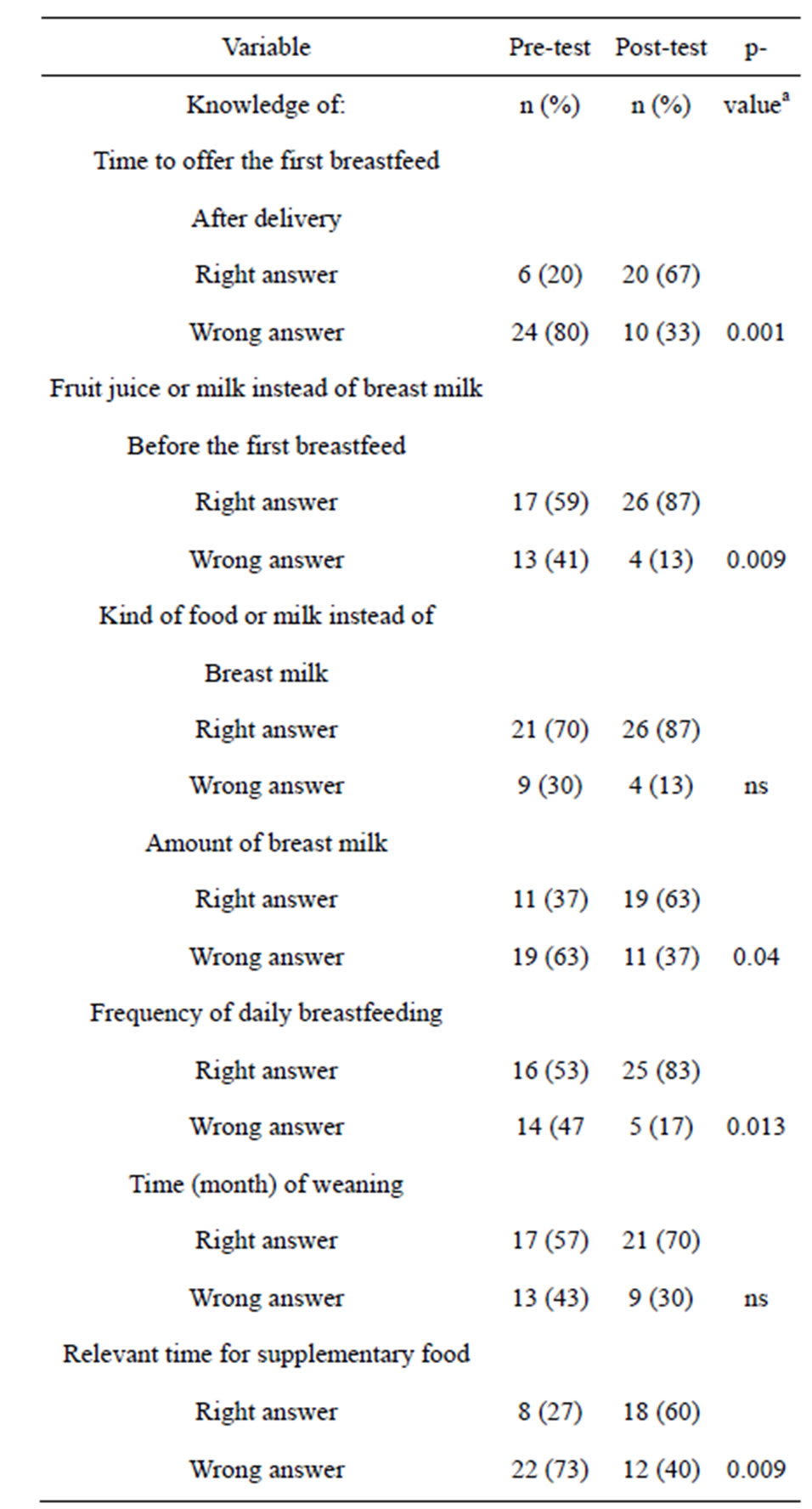The image size is (812, 1509).
Task: Select the pre-test value 19 (63)
Action: pos(550,957)
